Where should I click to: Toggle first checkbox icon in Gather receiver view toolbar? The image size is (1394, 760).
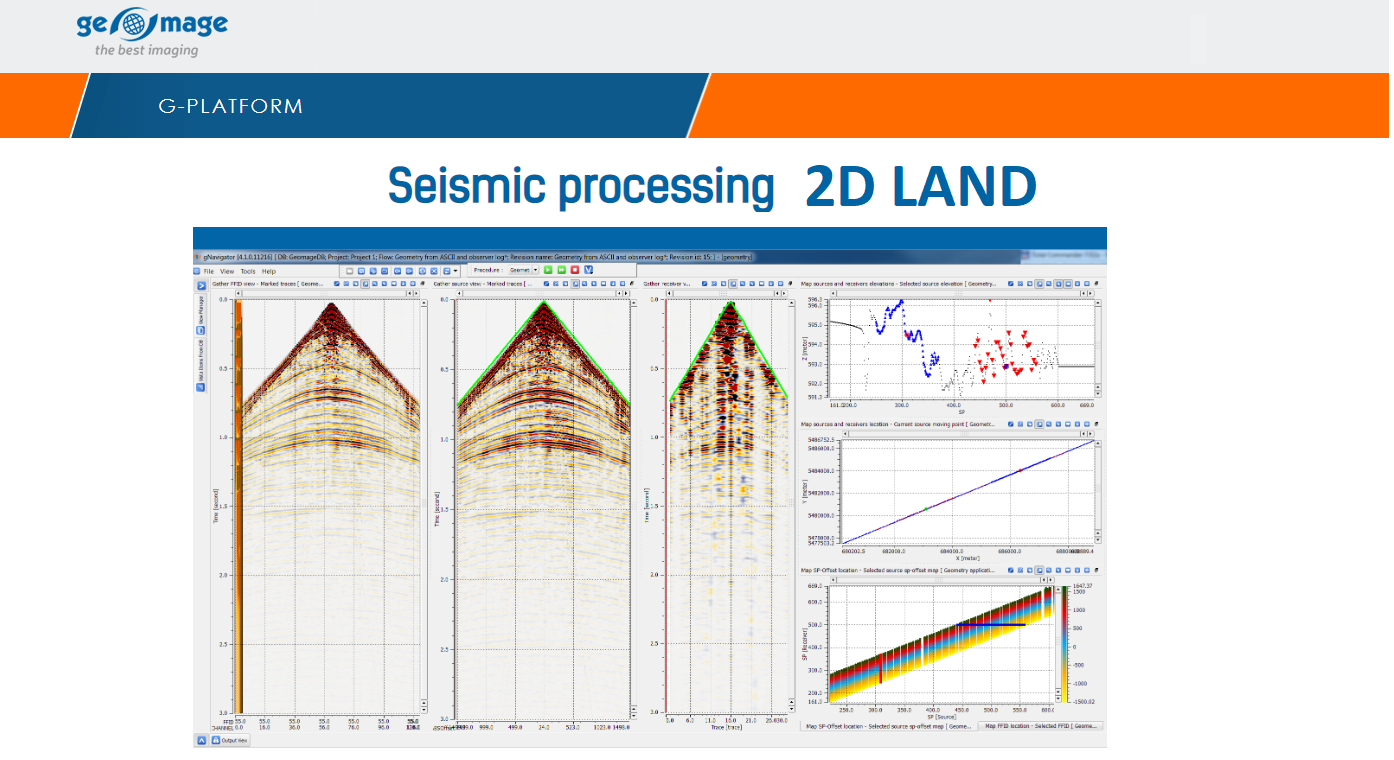point(703,284)
